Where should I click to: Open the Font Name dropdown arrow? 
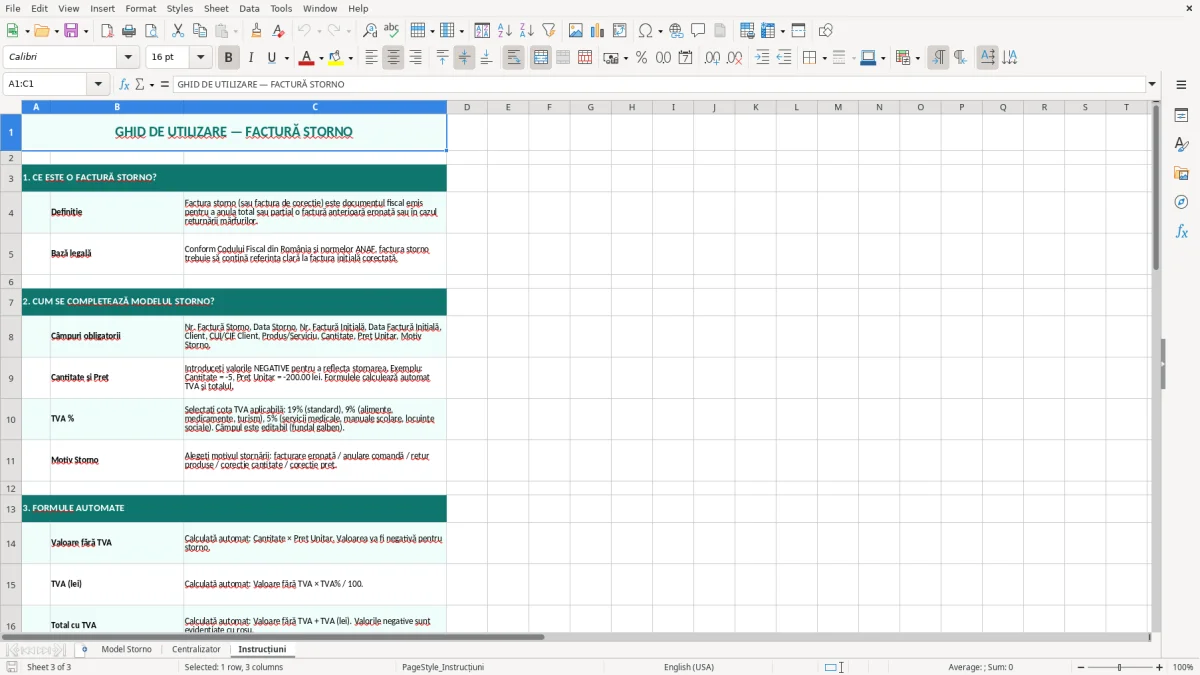pos(128,58)
